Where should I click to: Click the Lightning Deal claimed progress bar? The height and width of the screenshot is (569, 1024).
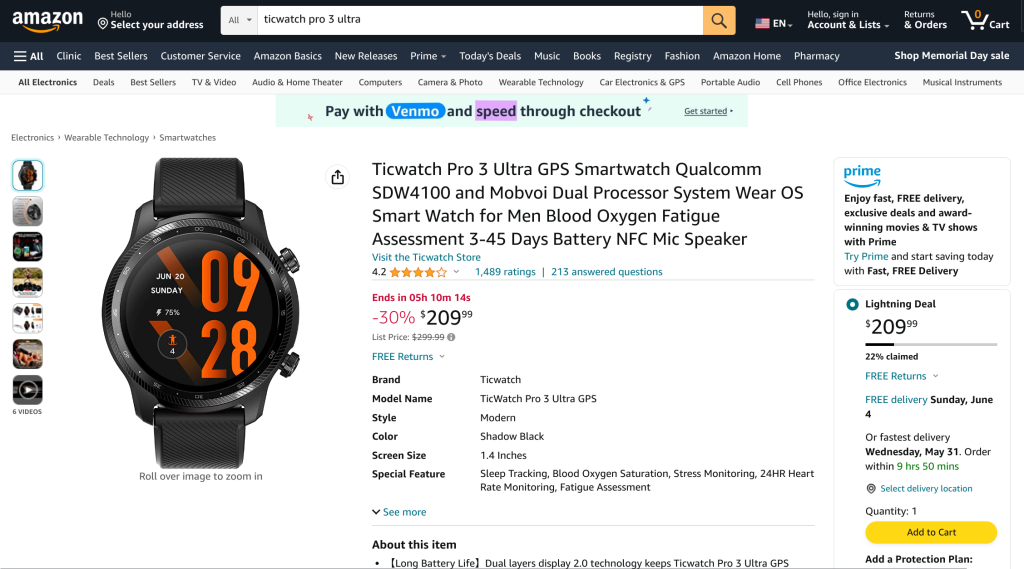930,344
